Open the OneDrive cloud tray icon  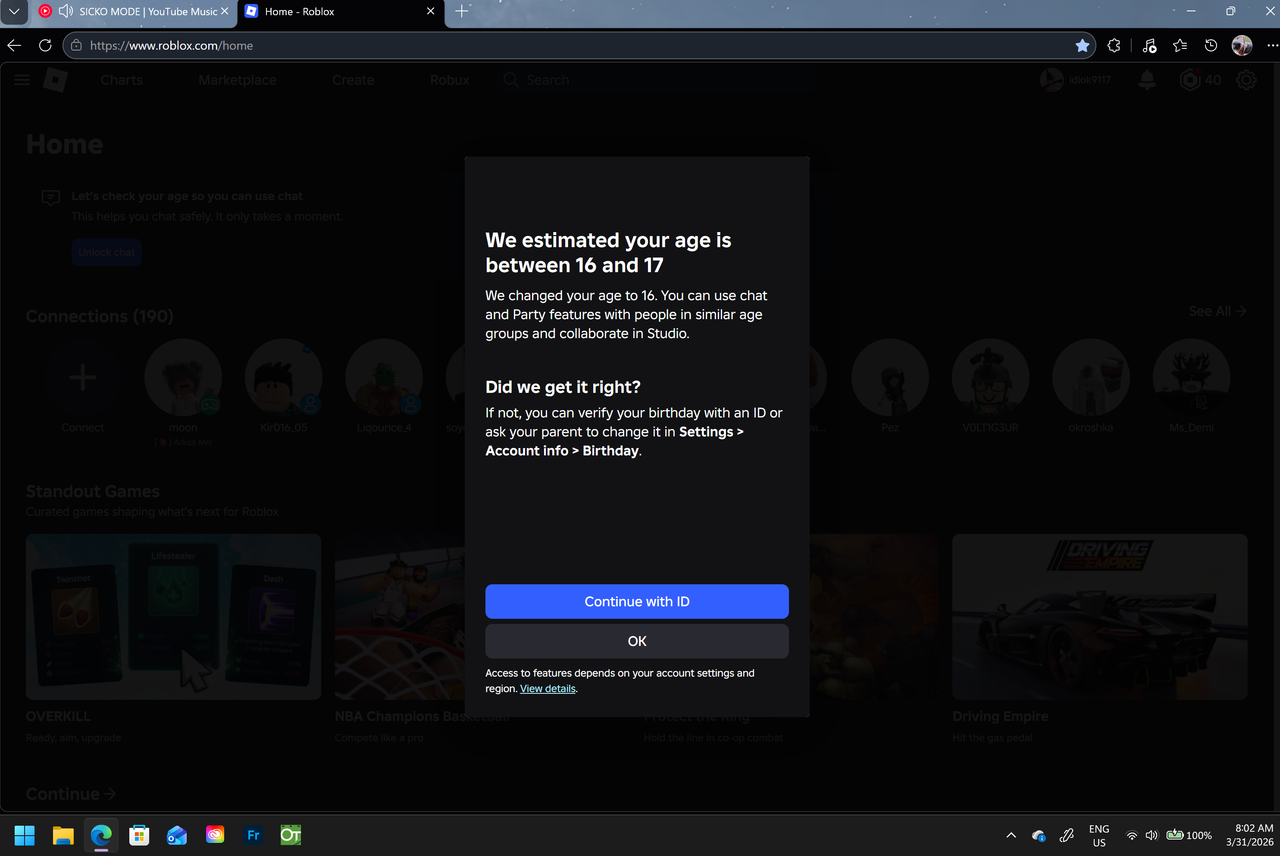tap(1039, 835)
